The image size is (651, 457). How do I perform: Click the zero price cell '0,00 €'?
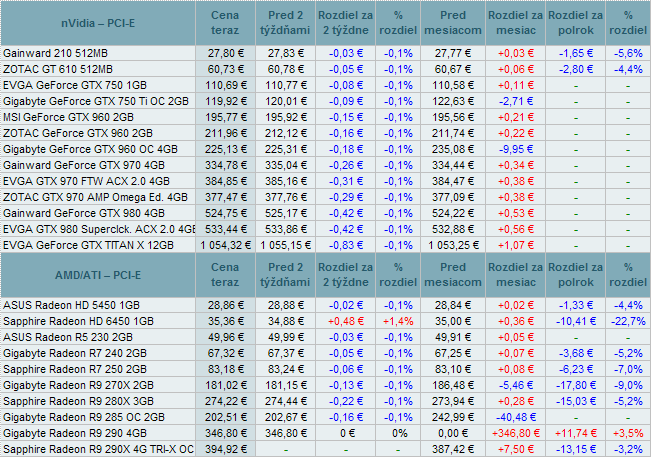coord(453,433)
